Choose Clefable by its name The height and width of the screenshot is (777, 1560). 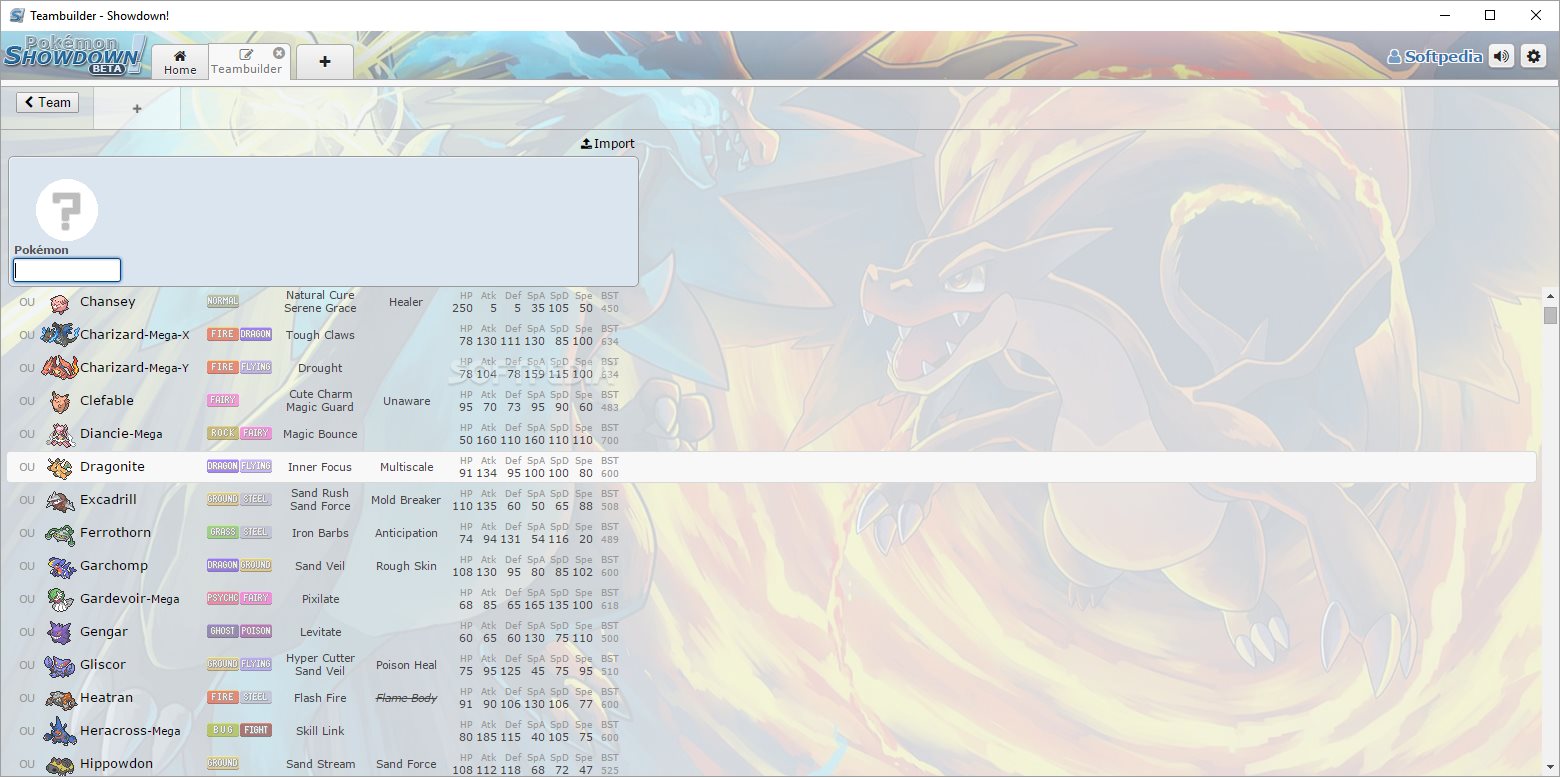(106, 401)
